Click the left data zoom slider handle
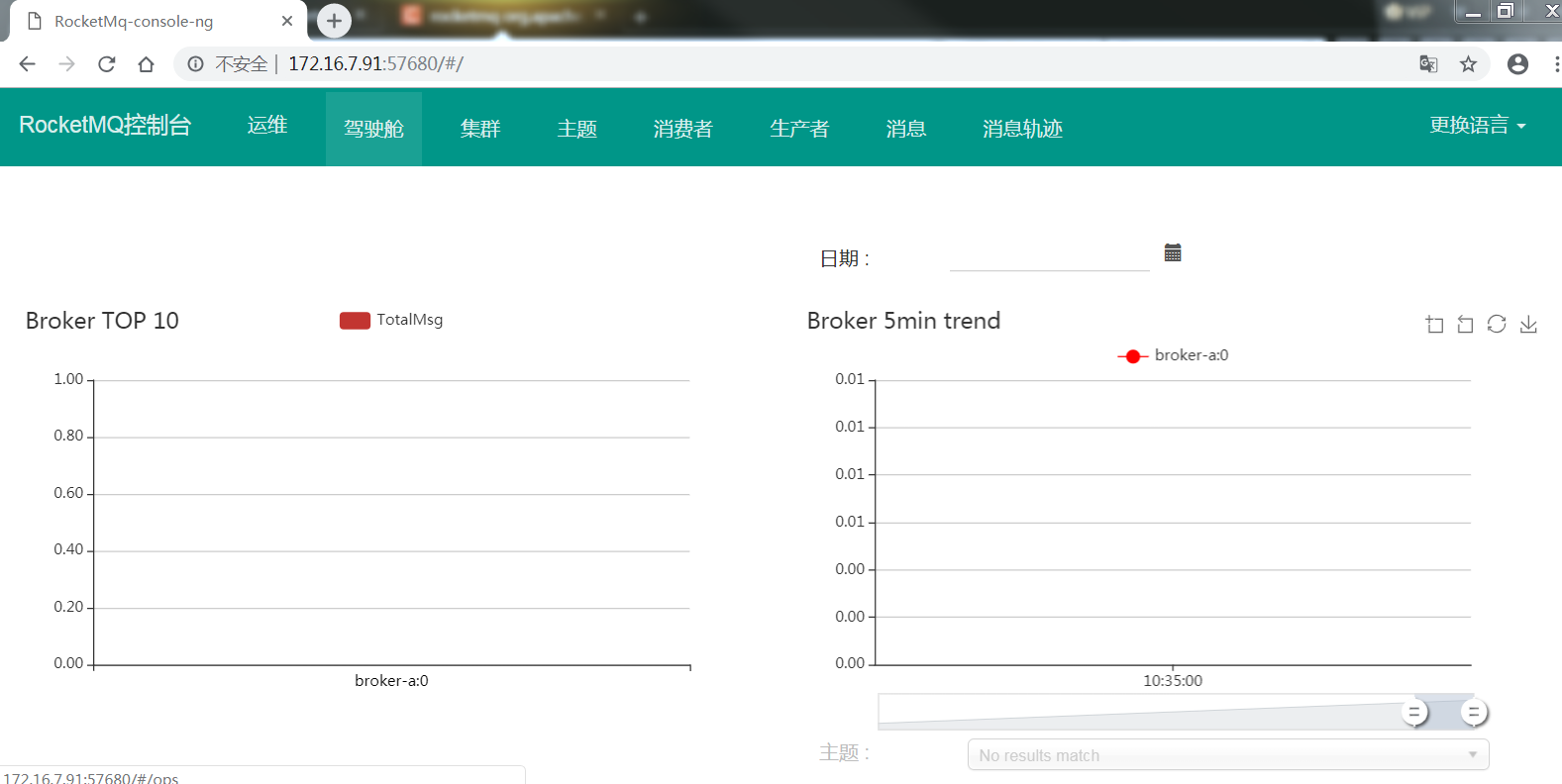This screenshot has height=784, width=1562. 1414,712
